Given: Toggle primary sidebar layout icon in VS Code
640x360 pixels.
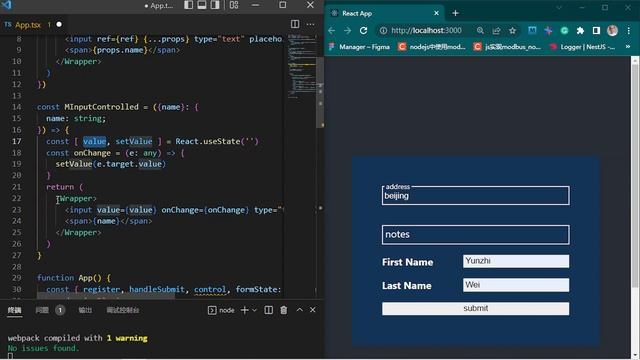Looking at the screenshot, I should (189, 5).
